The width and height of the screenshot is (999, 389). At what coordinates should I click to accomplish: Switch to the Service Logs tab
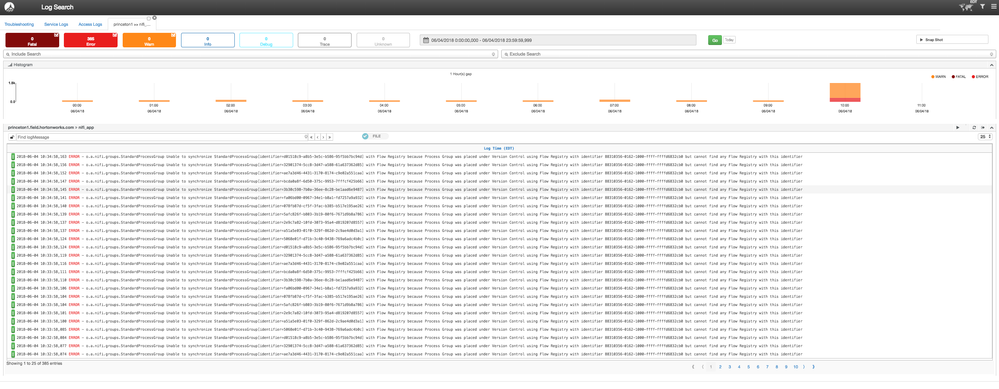pyautogui.click(x=56, y=24)
